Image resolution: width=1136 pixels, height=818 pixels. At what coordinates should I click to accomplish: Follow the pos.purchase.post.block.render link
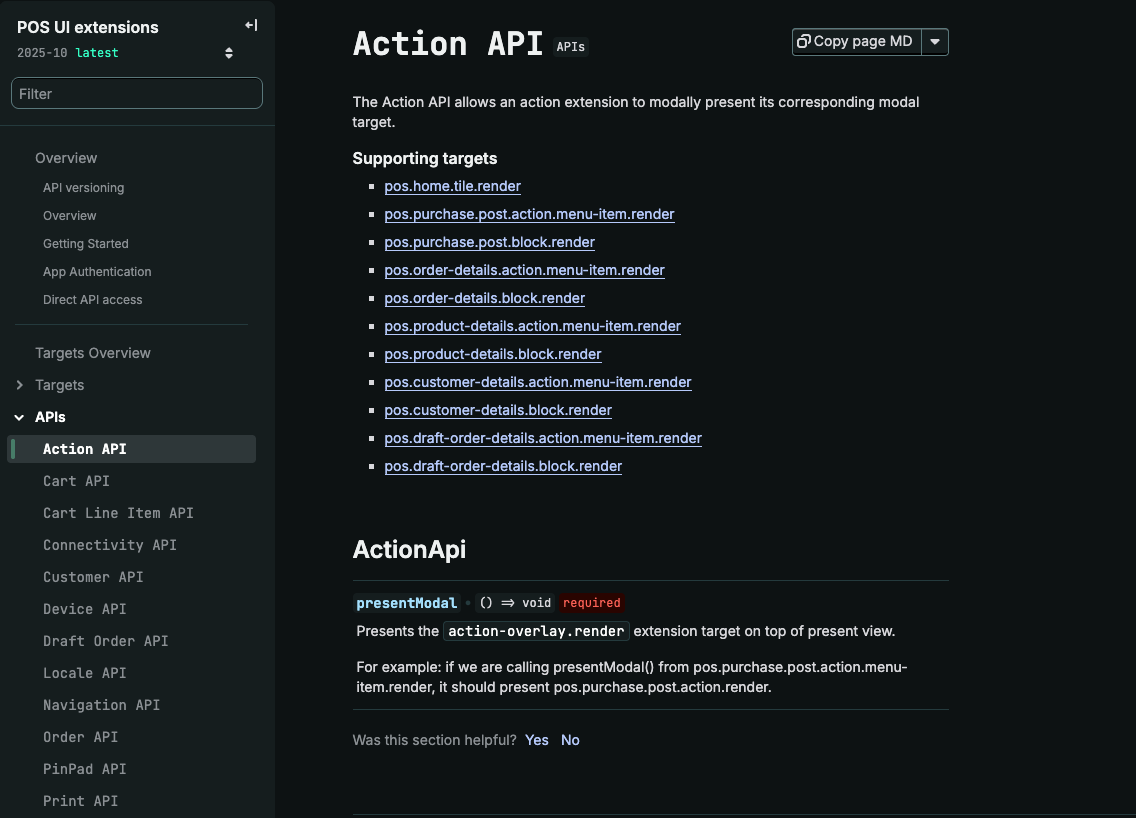pyautogui.click(x=489, y=242)
